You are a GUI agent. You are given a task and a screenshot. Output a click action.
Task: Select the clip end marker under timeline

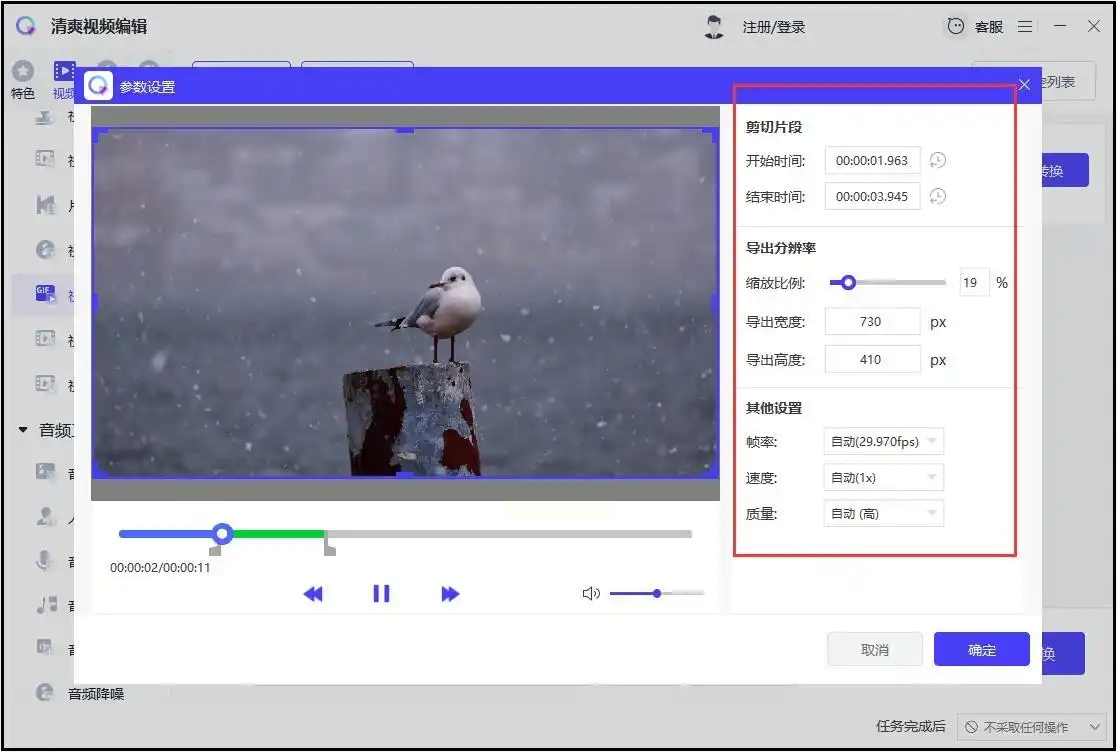click(329, 547)
